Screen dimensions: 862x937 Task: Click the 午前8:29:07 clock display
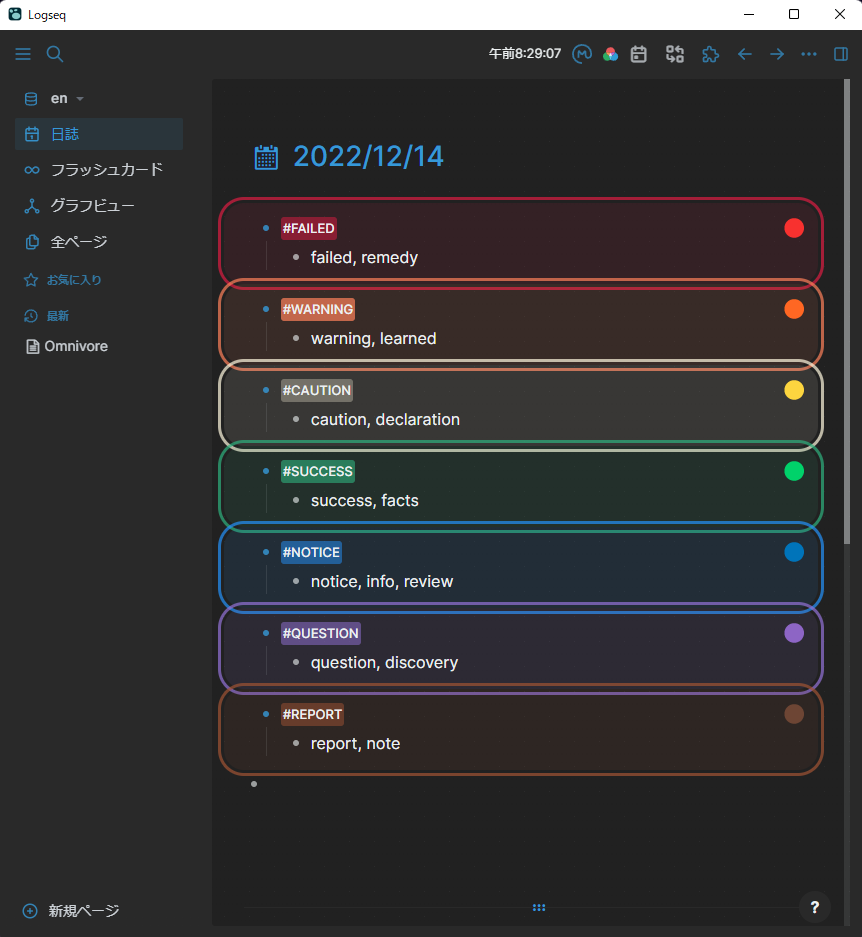coord(525,54)
